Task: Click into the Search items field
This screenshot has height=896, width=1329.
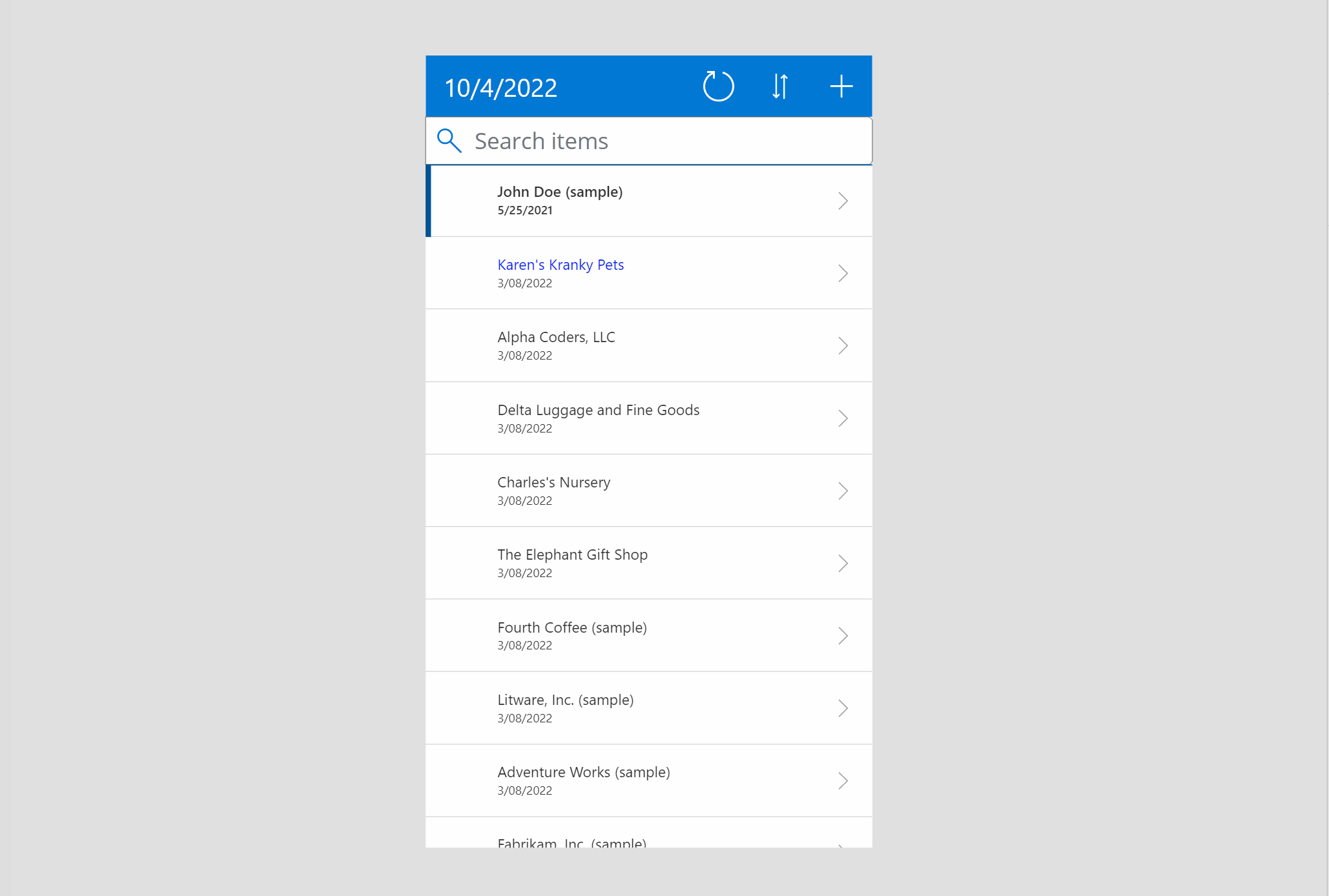Action: 648,140
